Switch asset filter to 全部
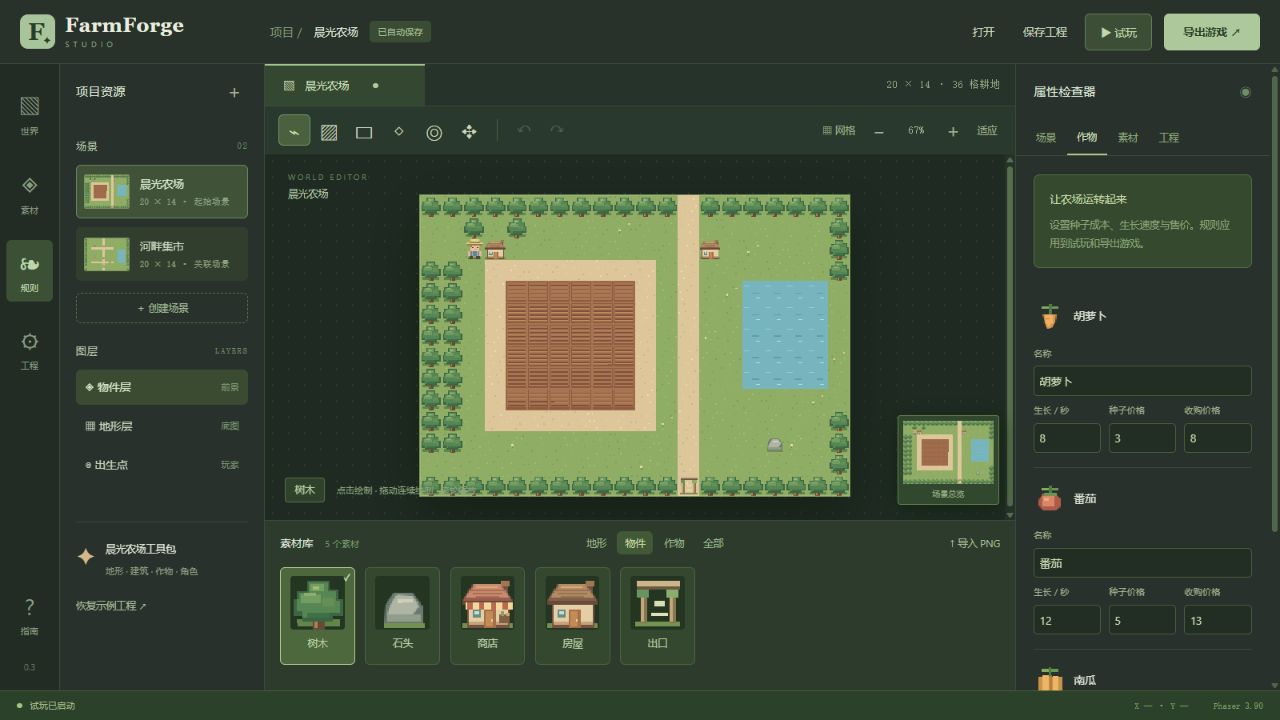Screen dimensions: 1280x720 coord(713,543)
